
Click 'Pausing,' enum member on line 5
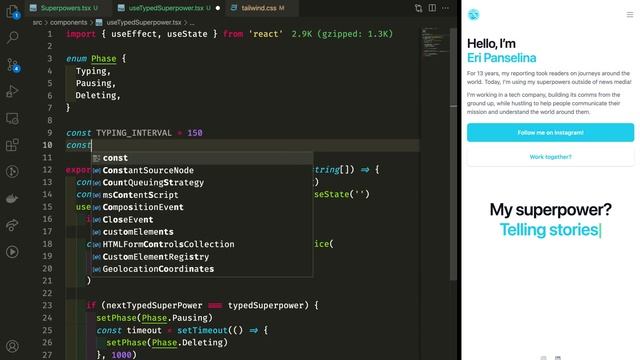[96, 83]
